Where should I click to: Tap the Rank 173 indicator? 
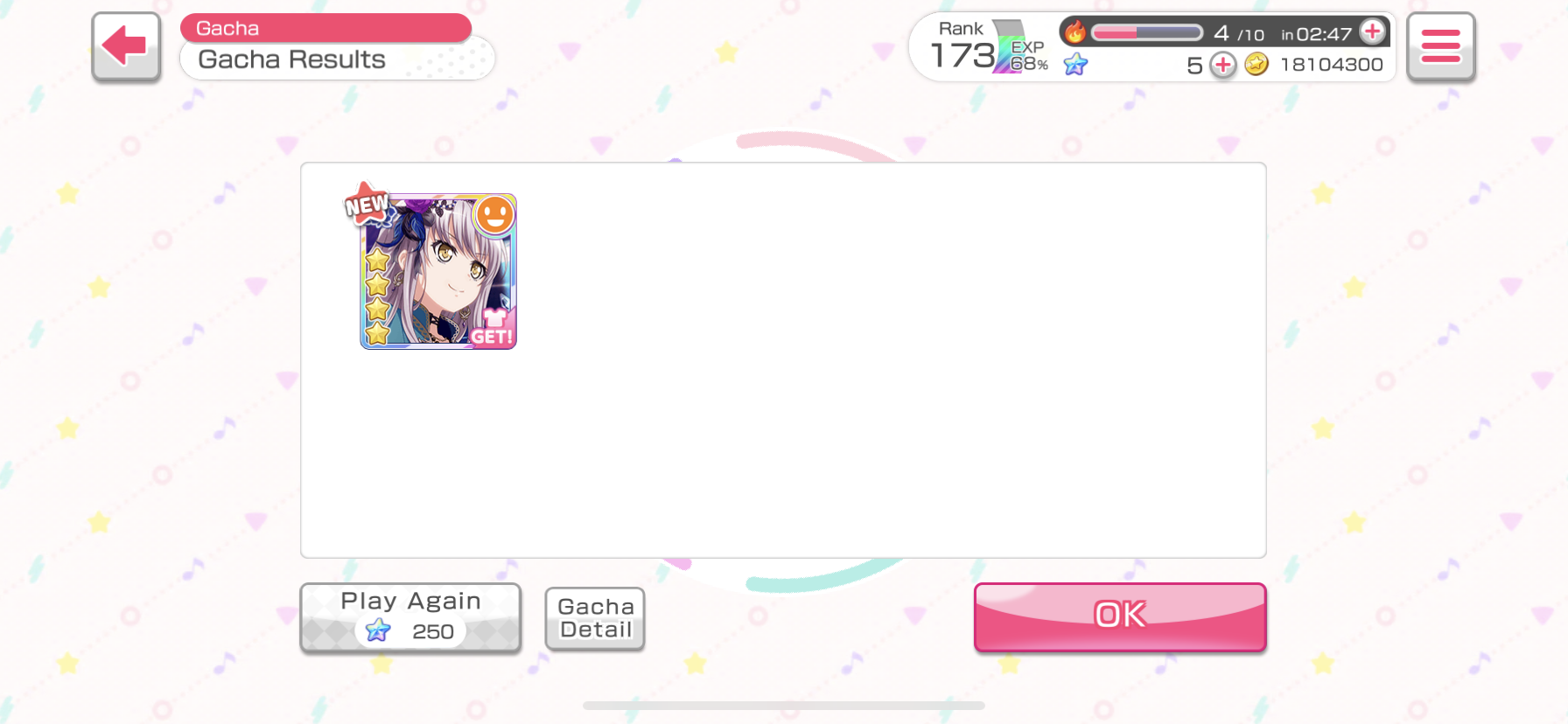coord(962,47)
